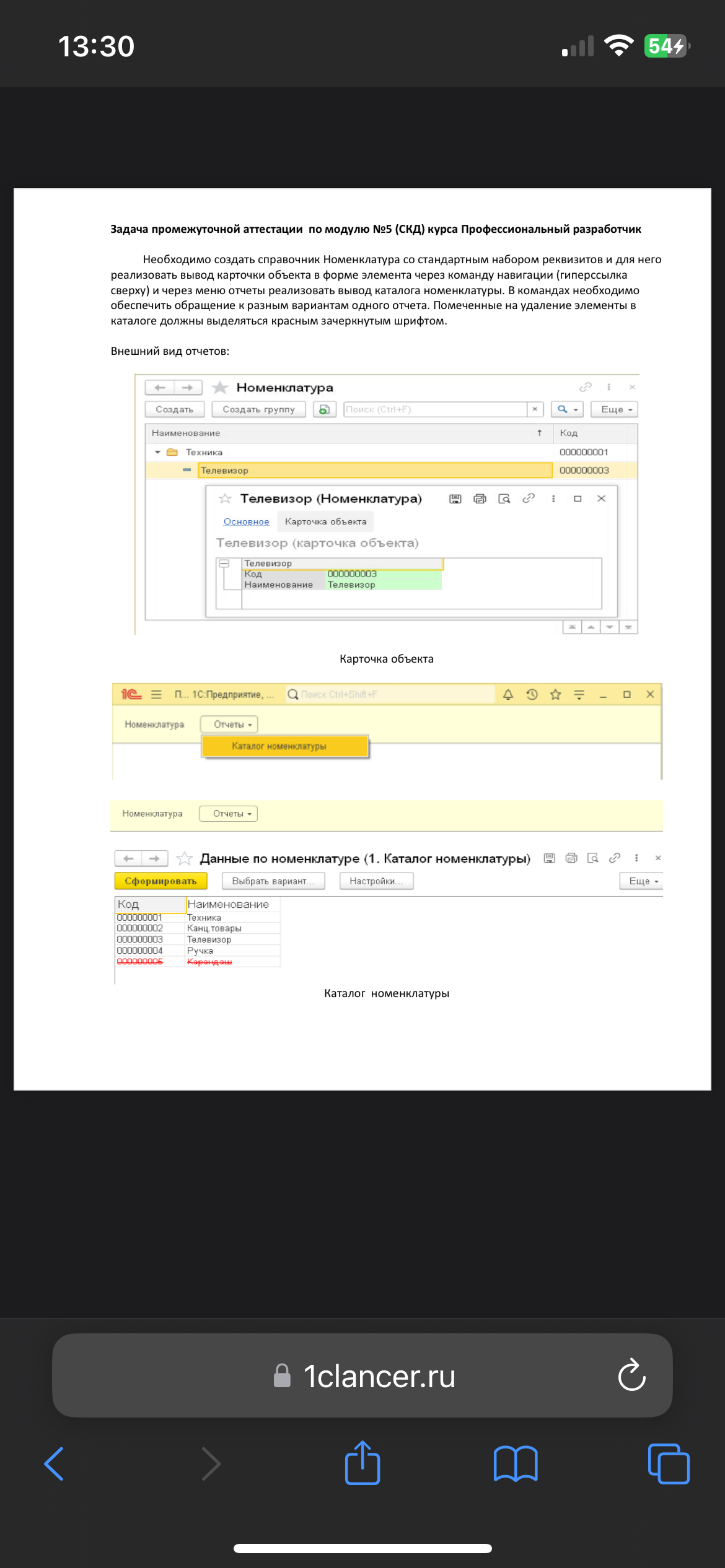This screenshot has width=725, height=1568.
Task: Click the notification bell in 1C header
Action: point(508,694)
